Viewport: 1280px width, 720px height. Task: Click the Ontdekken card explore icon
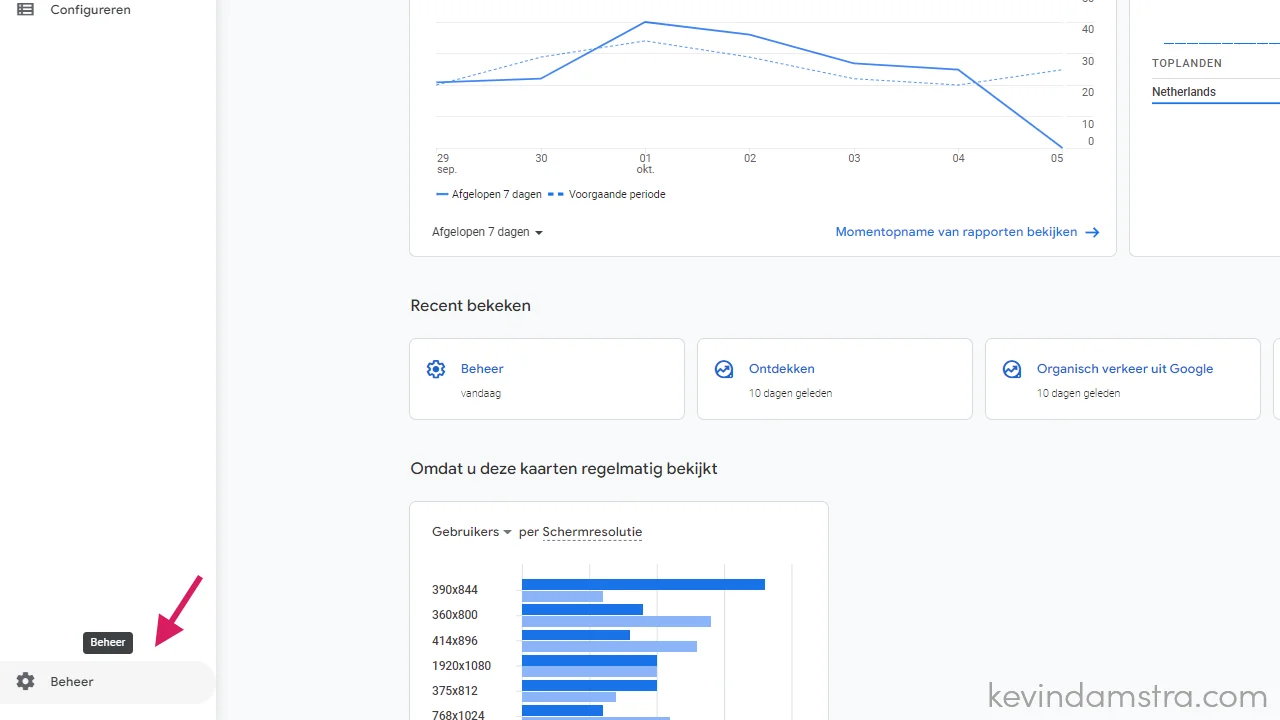coord(724,369)
